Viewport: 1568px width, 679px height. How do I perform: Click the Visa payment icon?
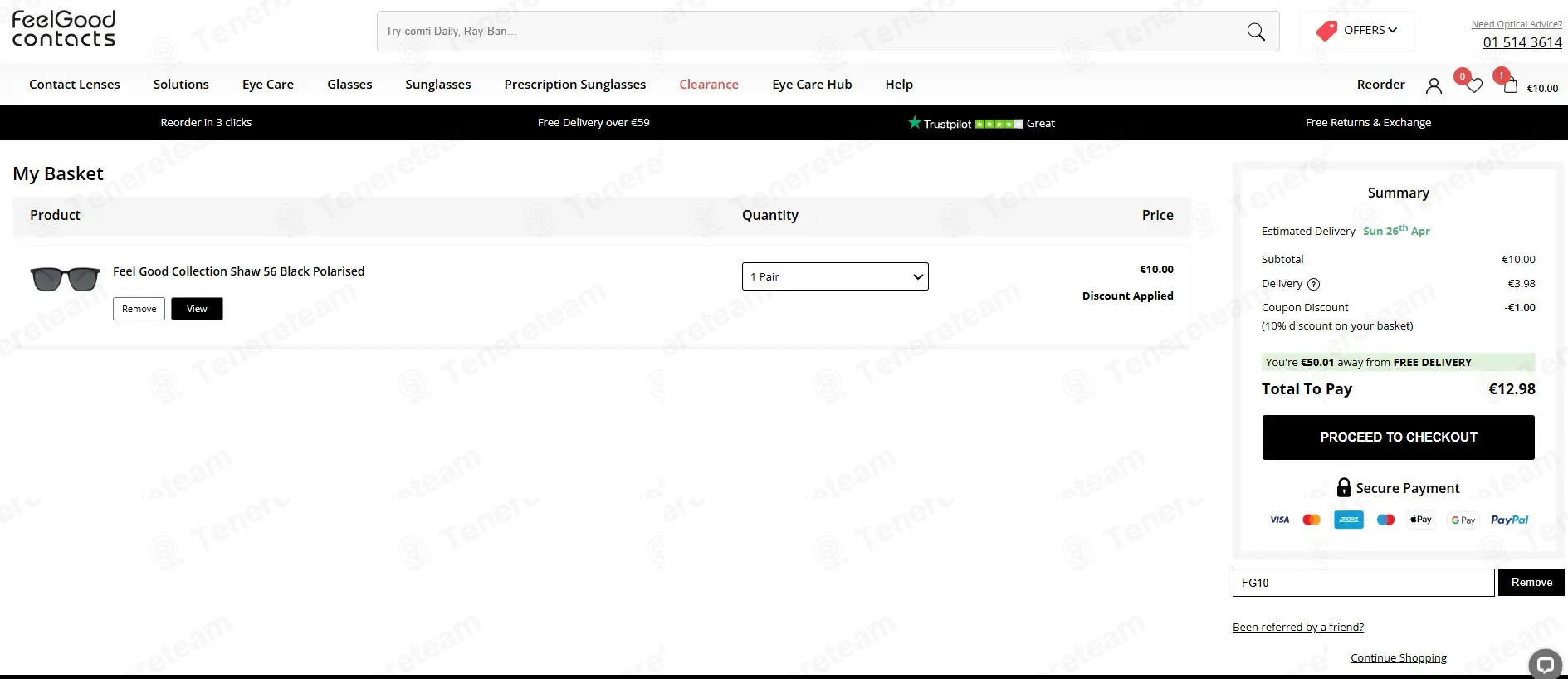(1280, 520)
